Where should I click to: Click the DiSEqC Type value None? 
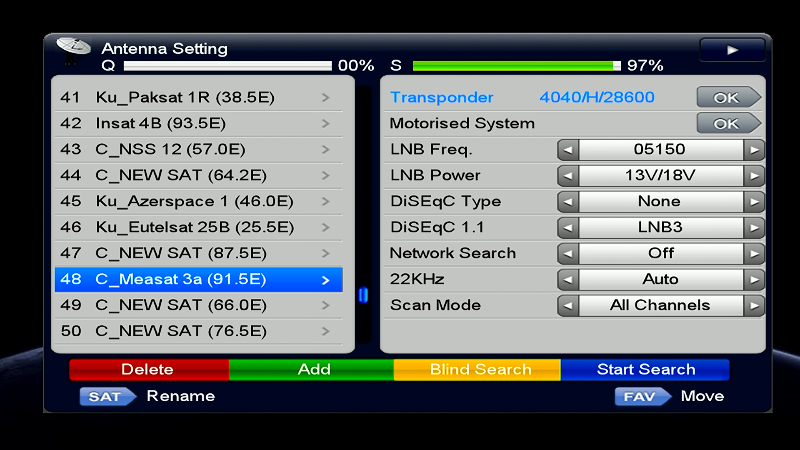coord(661,202)
